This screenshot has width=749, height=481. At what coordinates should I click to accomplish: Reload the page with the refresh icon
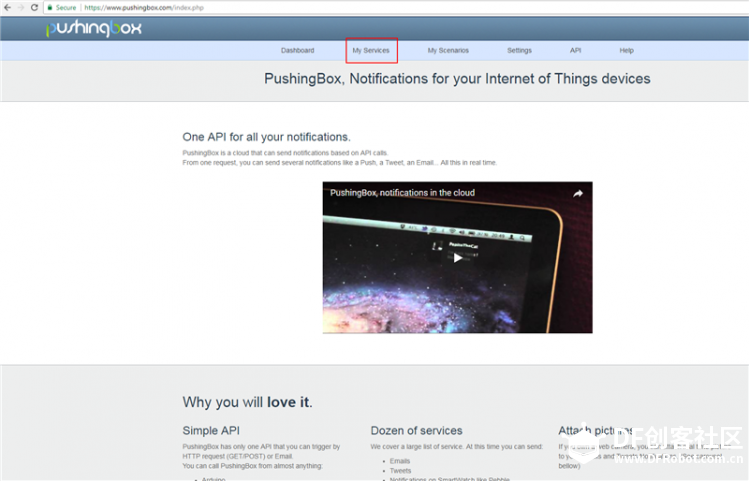(34, 7)
